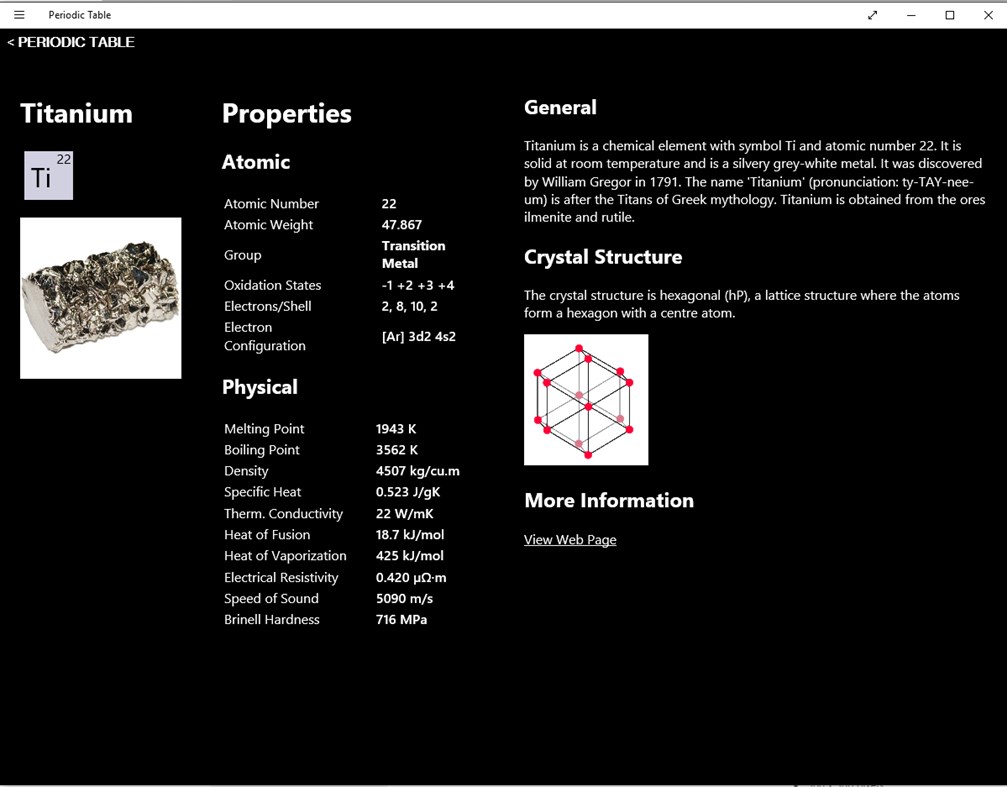The image size is (1007, 787).
Task: Select the back arrow before PERIODIC TABLE
Action: tap(11, 42)
